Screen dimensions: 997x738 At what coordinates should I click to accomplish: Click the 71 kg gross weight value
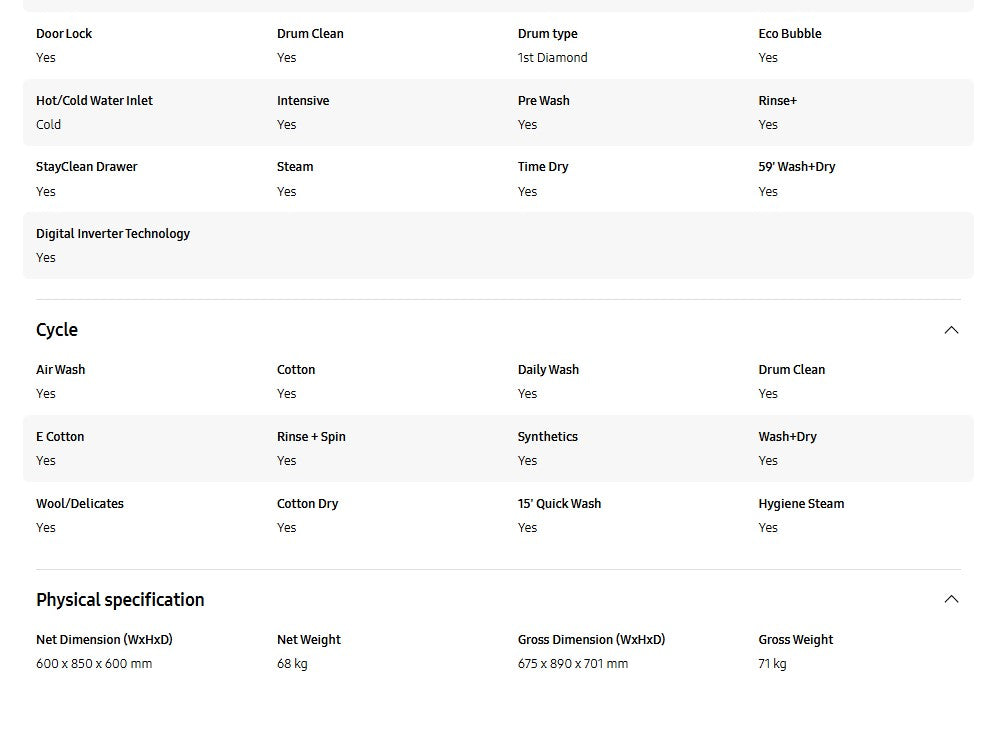tap(773, 664)
